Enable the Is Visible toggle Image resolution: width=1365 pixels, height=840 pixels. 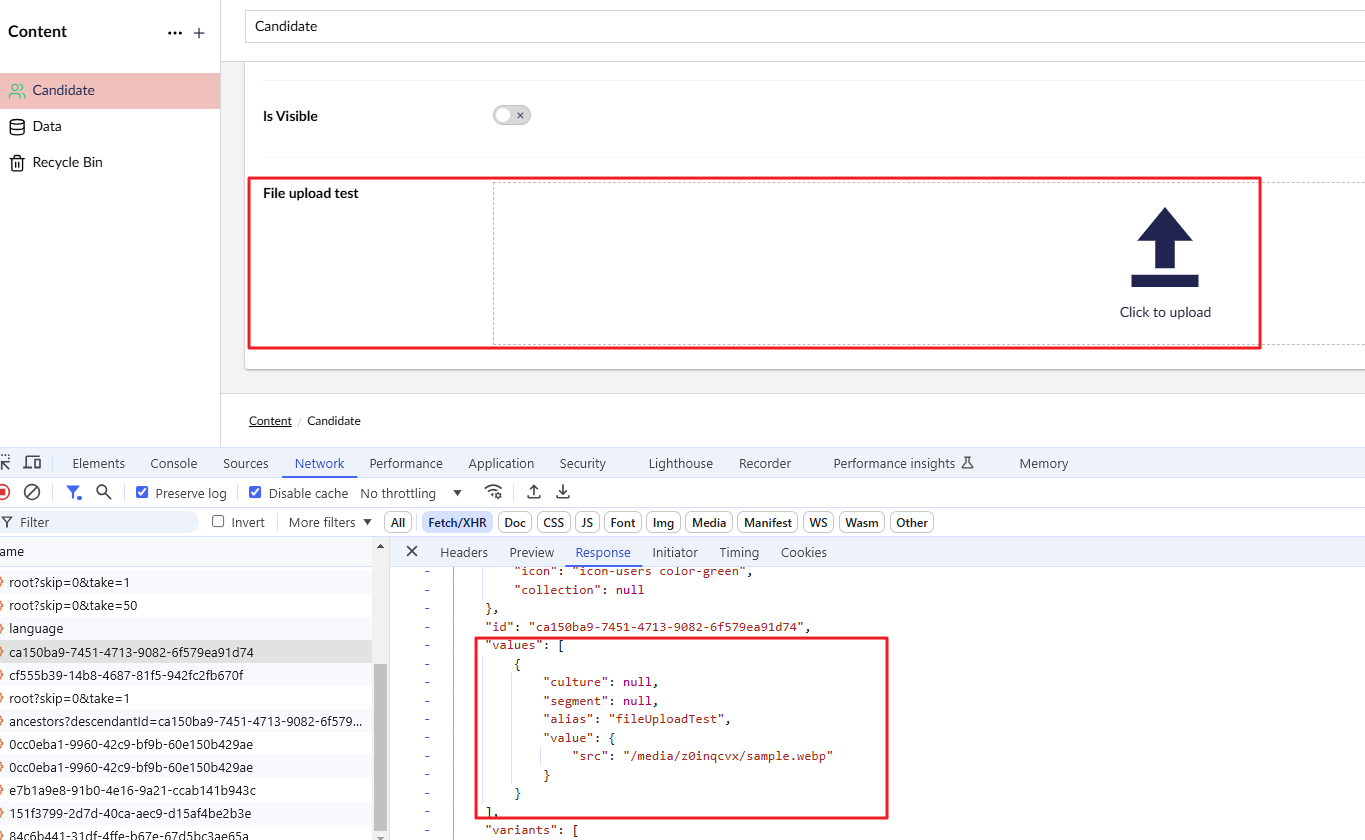(x=511, y=116)
